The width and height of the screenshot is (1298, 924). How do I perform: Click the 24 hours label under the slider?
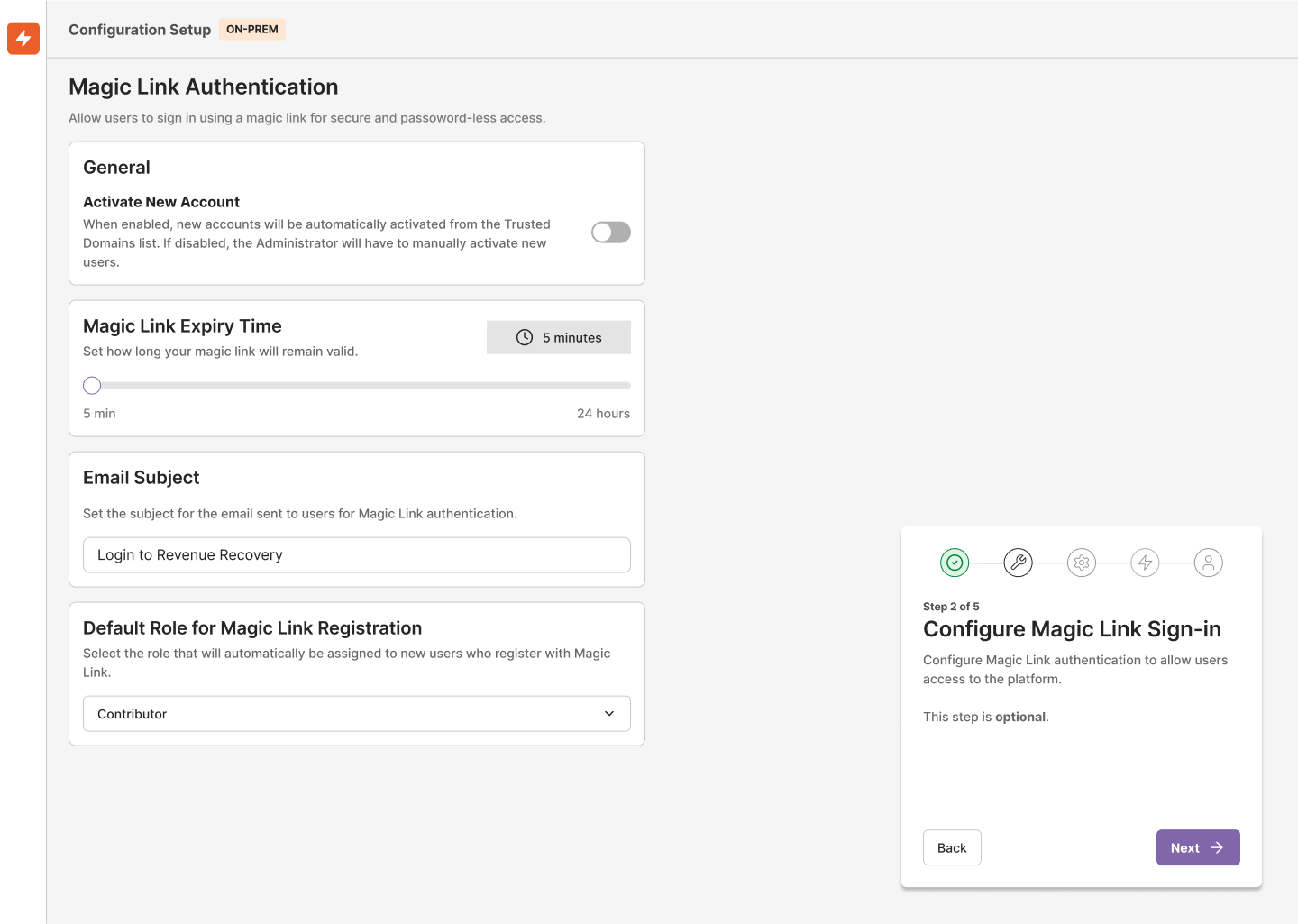[603, 413]
